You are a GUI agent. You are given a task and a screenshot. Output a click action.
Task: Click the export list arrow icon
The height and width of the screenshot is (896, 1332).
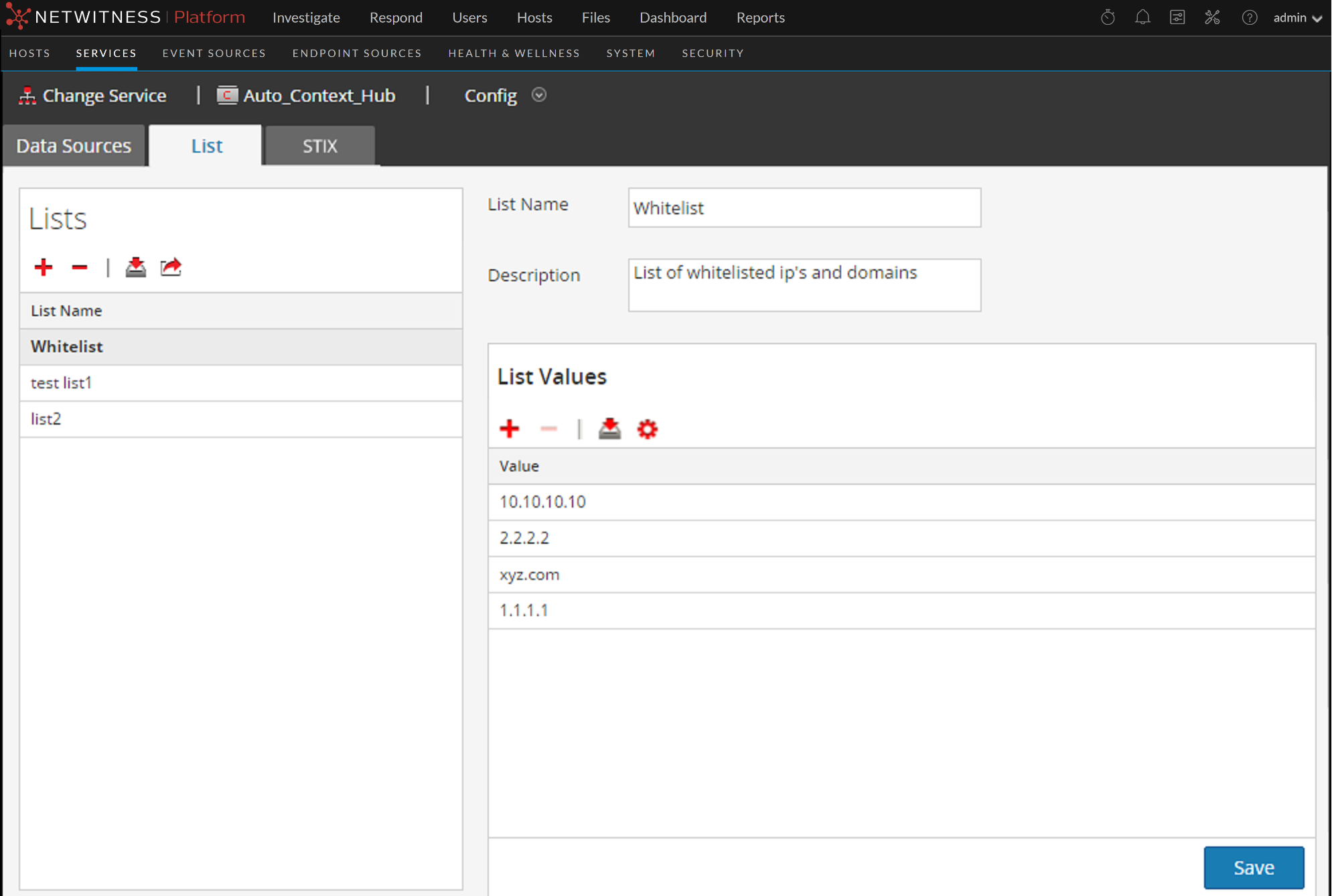tap(171, 267)
